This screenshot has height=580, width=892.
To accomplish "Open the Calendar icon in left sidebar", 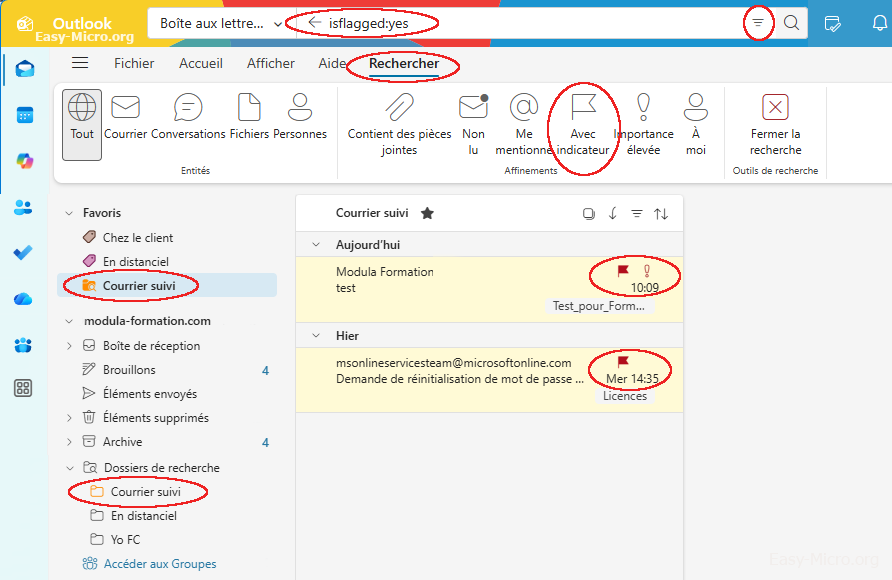I will tap(24, 115).
